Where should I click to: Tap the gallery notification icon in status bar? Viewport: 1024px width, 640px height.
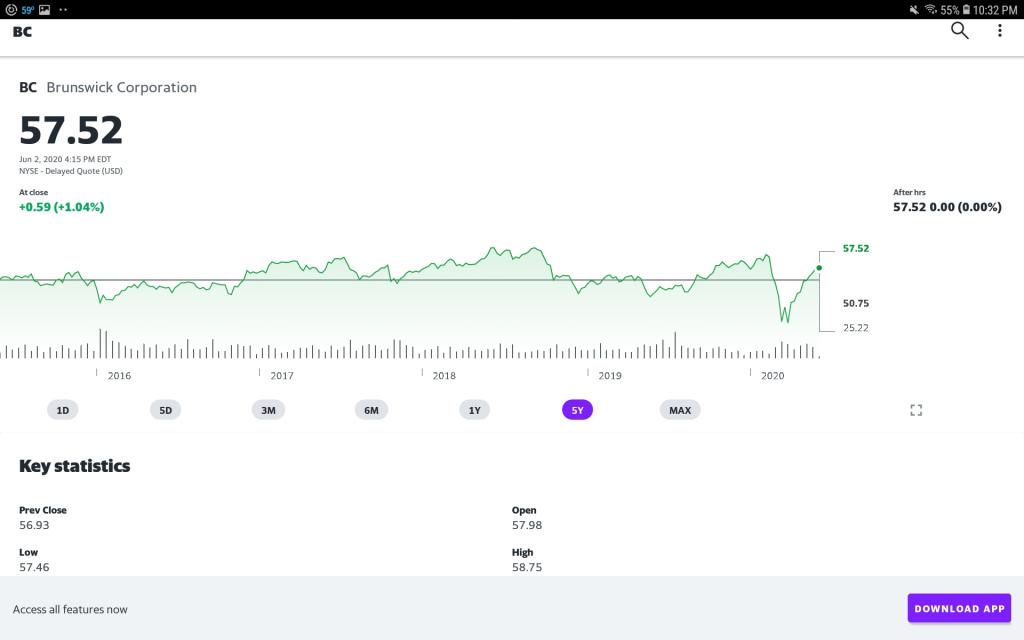[44, 10]
